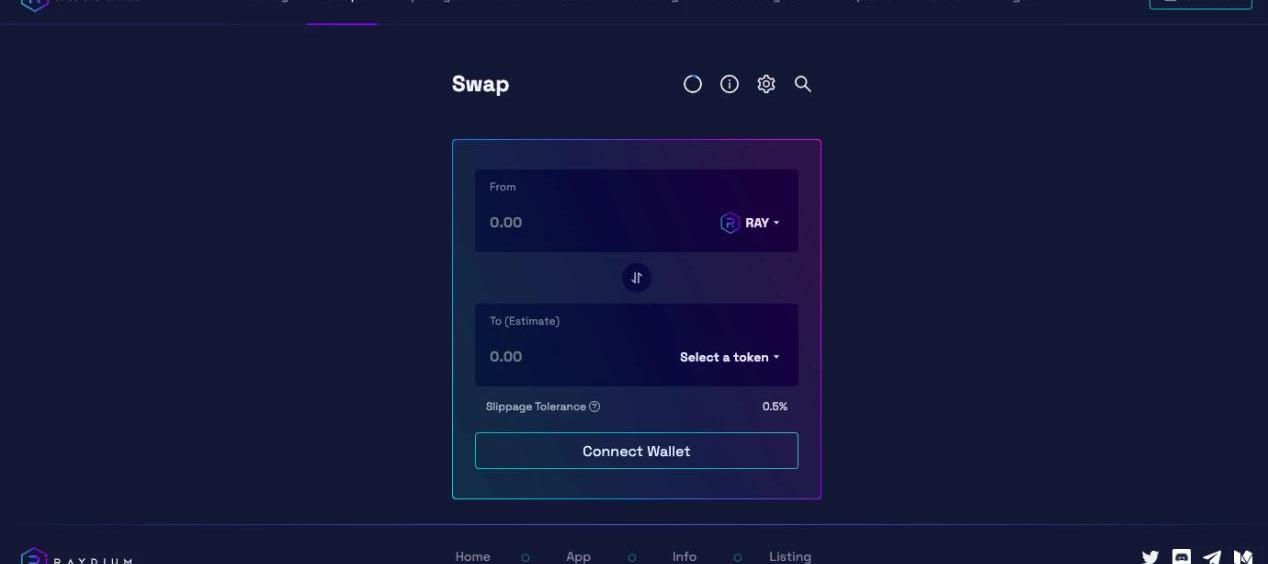Go to Home footer link

click(473, 556)
